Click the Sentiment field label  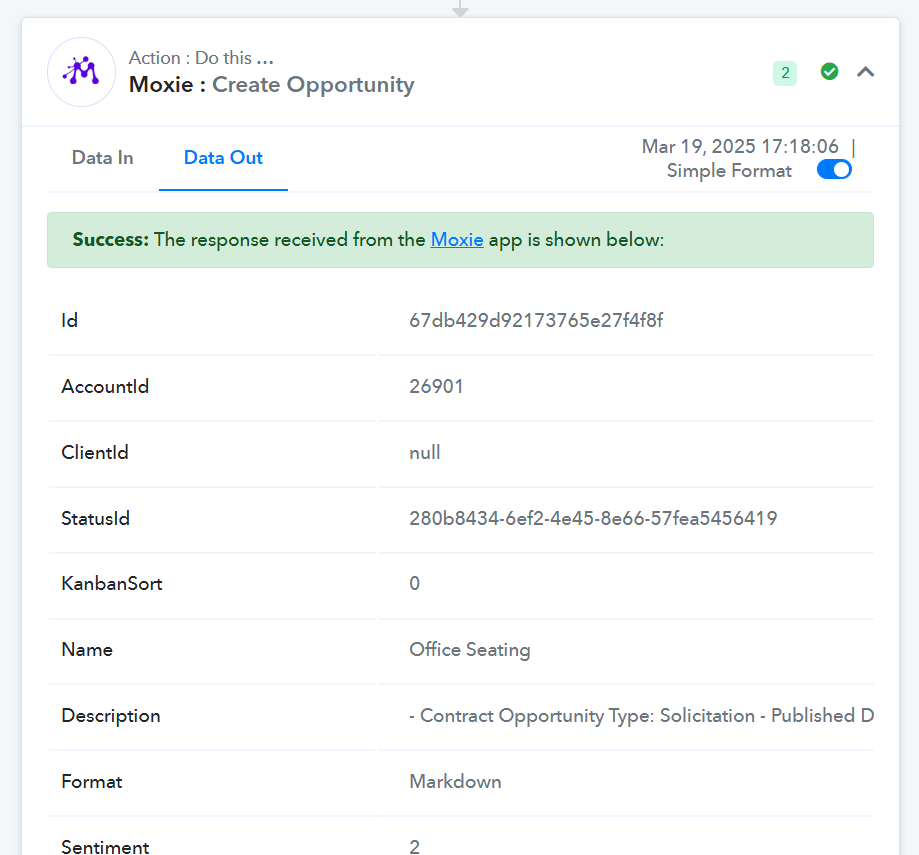click(105, 847)
